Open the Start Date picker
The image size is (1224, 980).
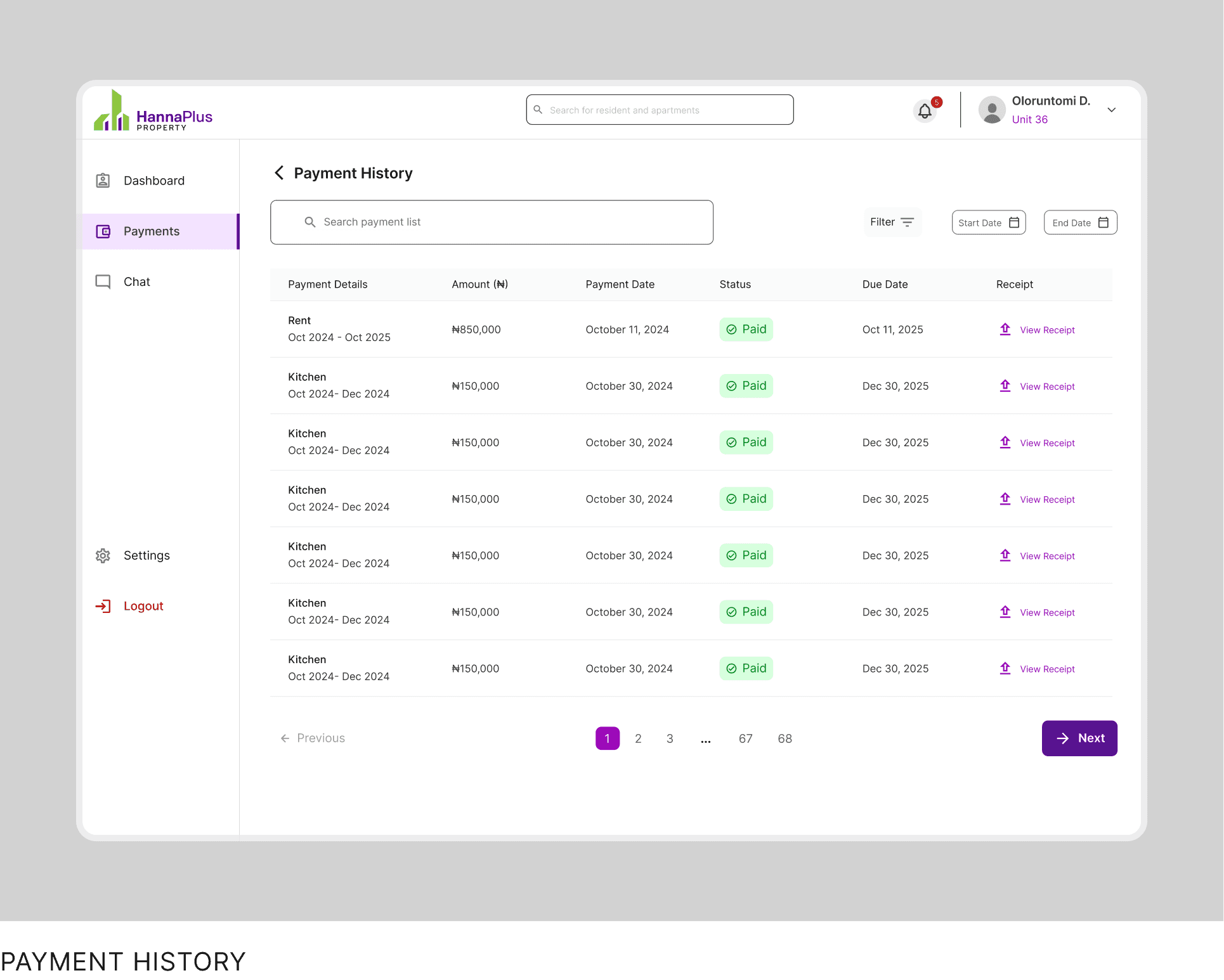988,222
